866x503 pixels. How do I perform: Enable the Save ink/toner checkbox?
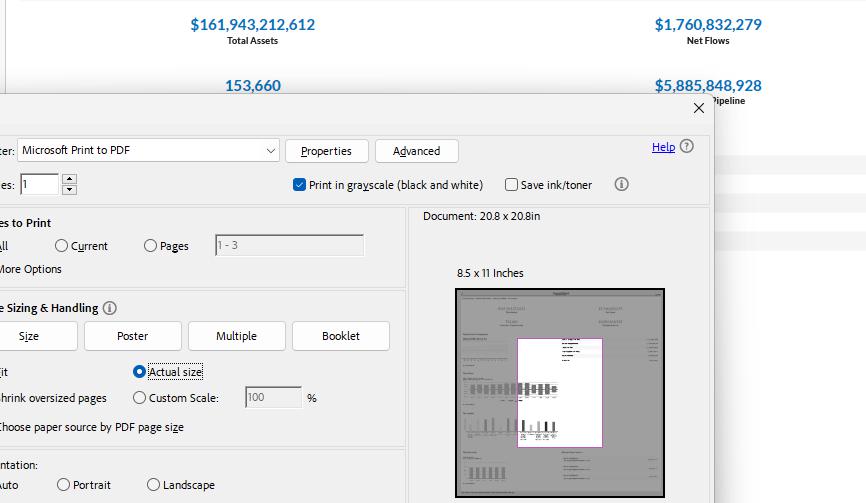coord(511,185)
